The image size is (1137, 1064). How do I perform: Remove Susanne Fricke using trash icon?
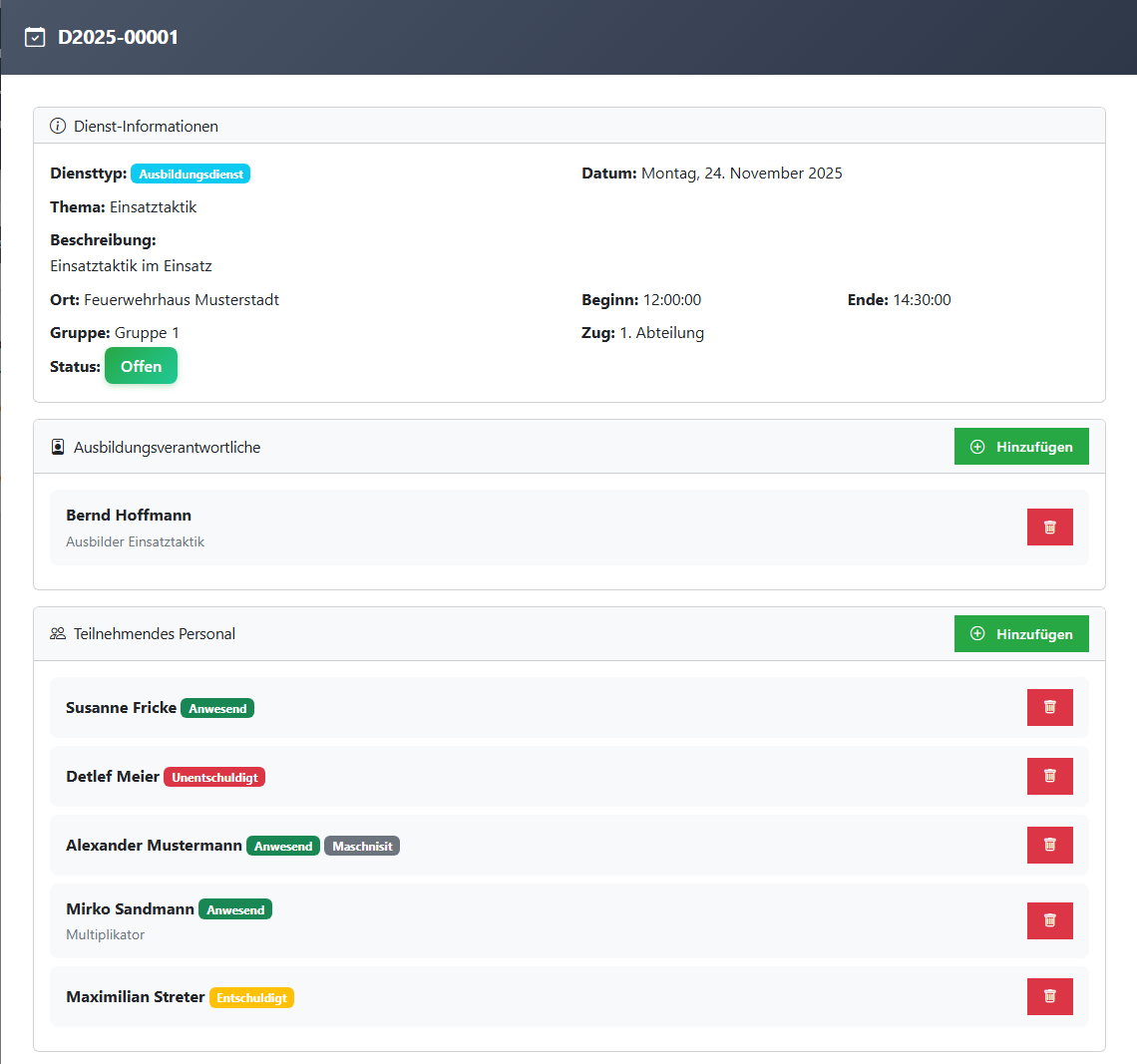click(x=1049, y=707)
